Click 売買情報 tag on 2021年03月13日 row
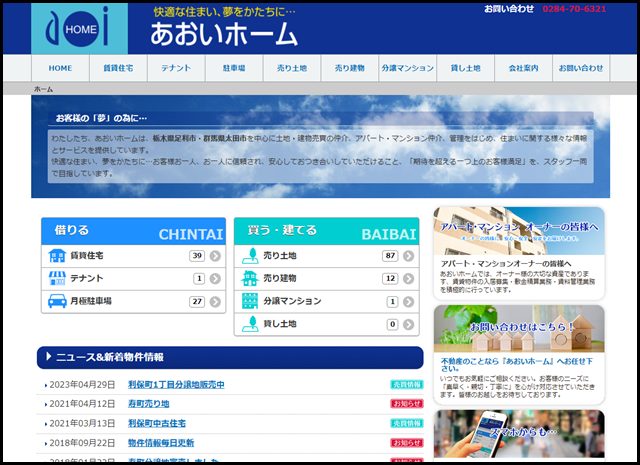 (407, 423)
